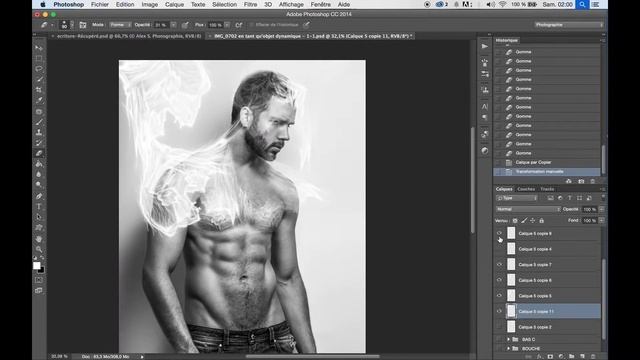Select the Crop tool
Screen dimensions: 640x360
39,90
